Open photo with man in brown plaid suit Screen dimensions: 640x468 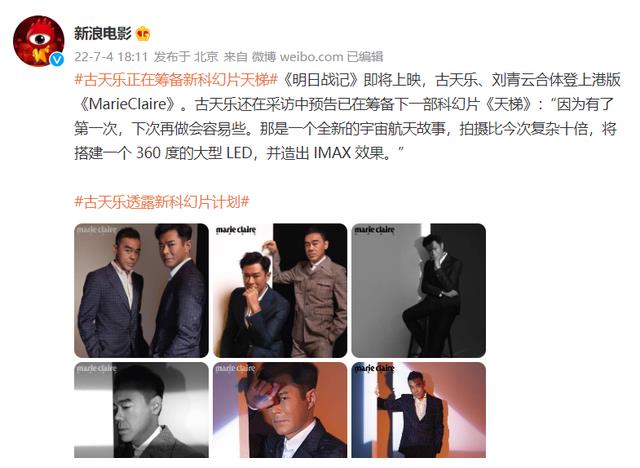280,291
